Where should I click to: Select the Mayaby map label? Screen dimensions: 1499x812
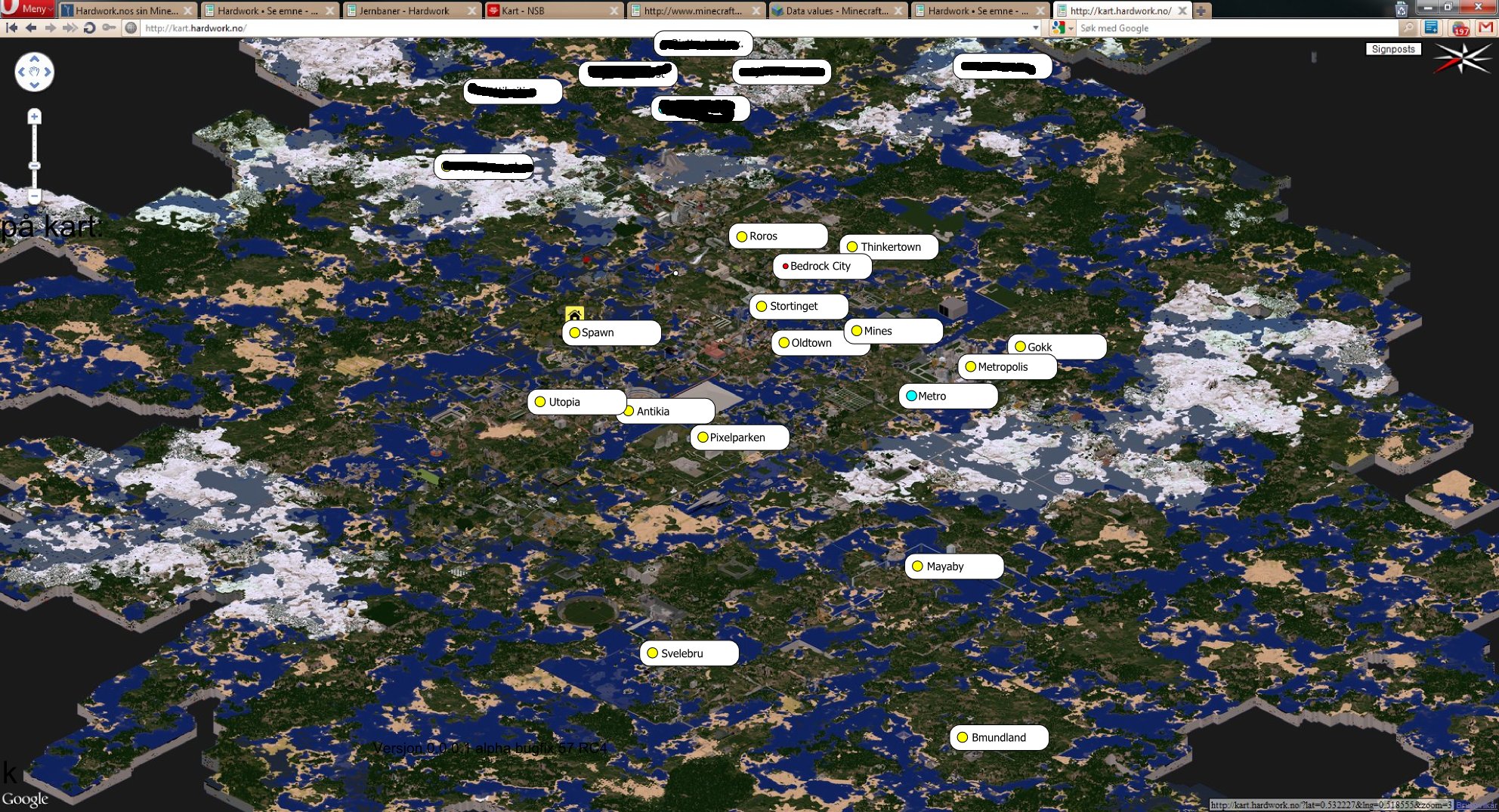tap(954, 567)
